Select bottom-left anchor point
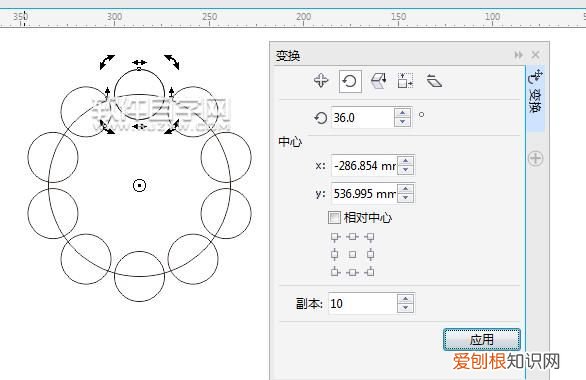The image size is (586, 380). click(335, 272)
